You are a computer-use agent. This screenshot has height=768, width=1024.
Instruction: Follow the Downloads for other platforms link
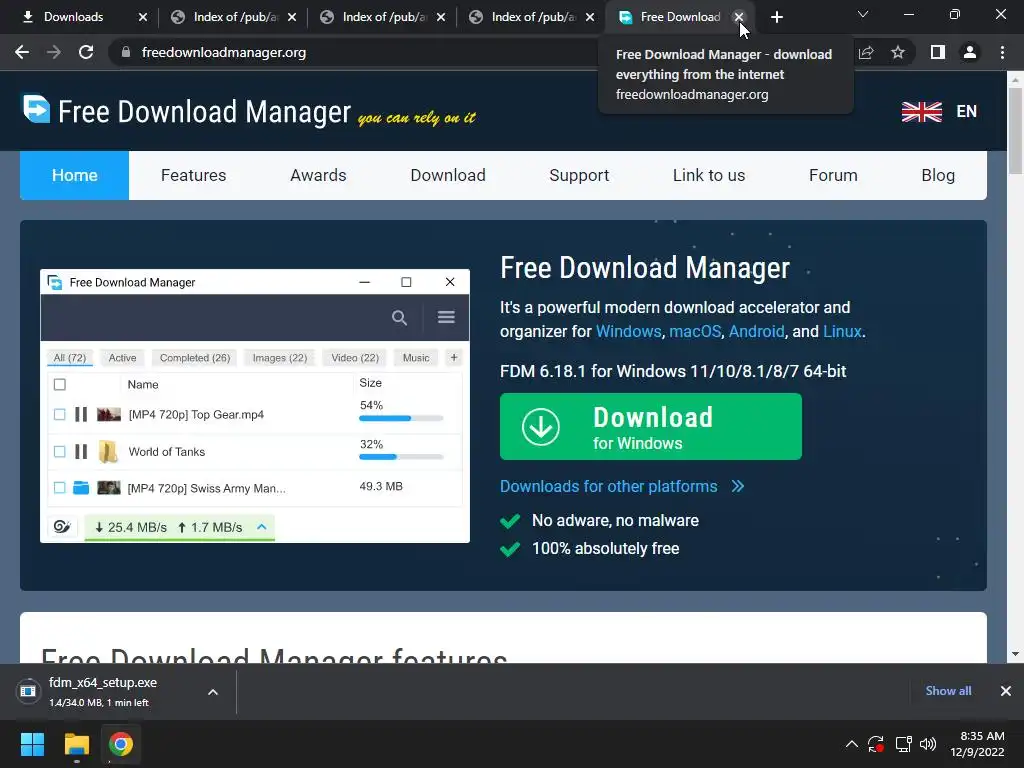click(609, 487)
